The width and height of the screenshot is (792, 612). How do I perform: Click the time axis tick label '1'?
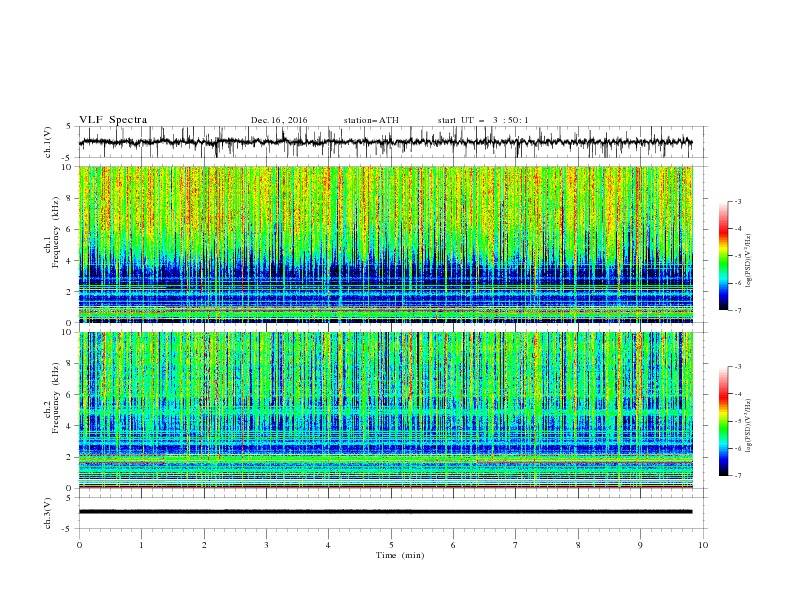point(141,545)
